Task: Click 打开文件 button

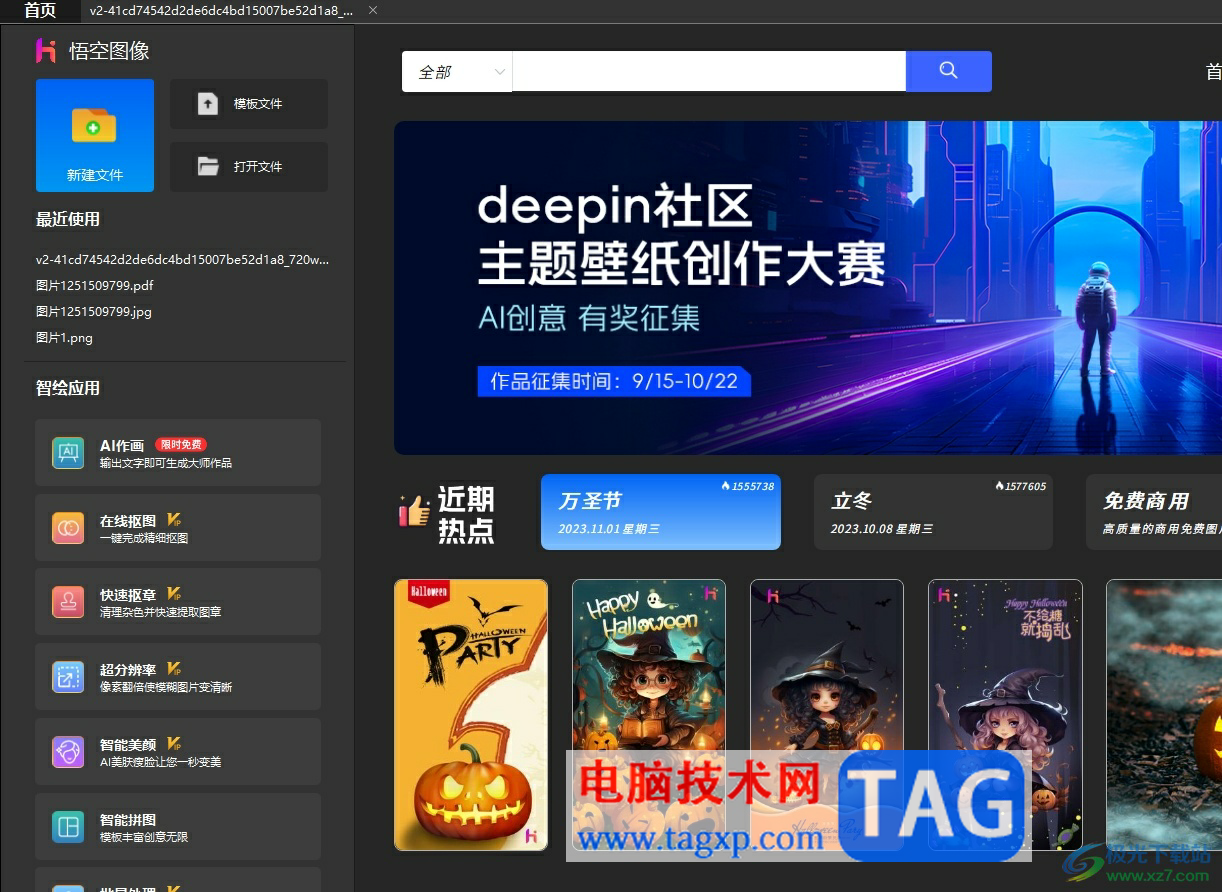Action: [x=249, y=167]
